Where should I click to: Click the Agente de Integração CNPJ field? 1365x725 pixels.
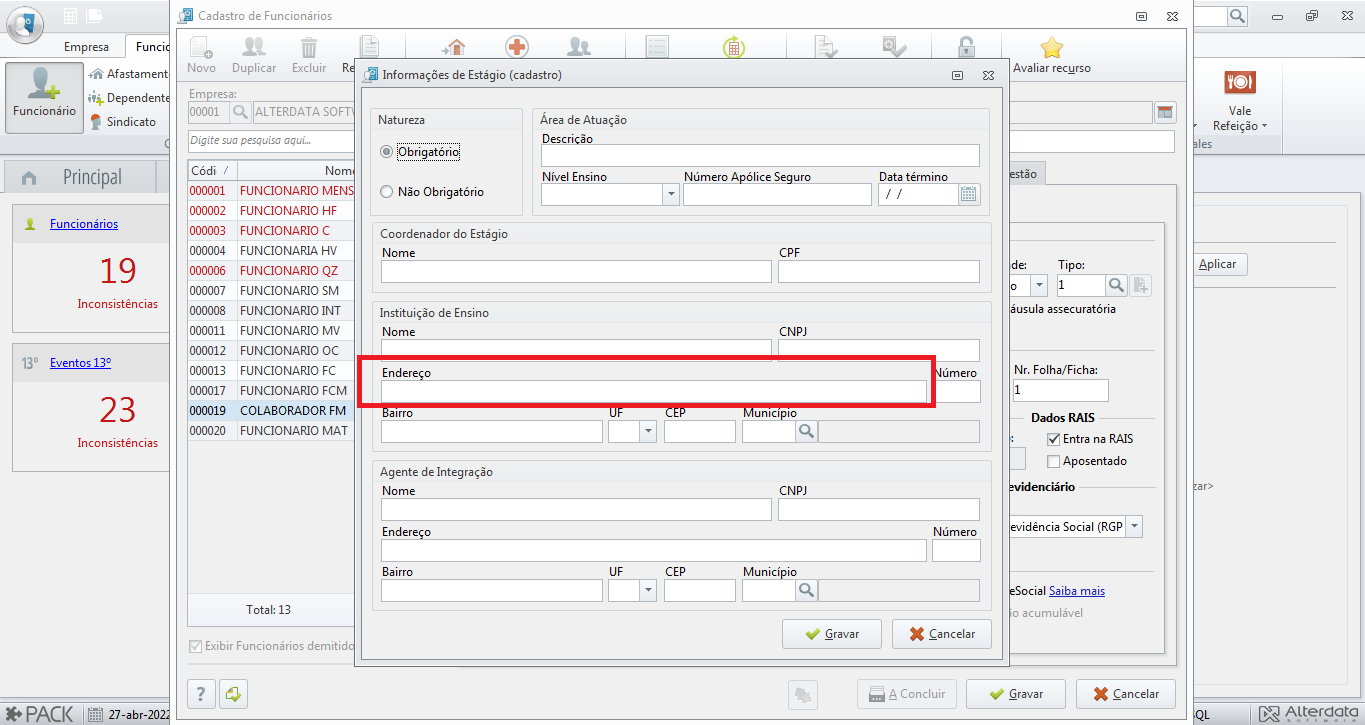(879, 509)
